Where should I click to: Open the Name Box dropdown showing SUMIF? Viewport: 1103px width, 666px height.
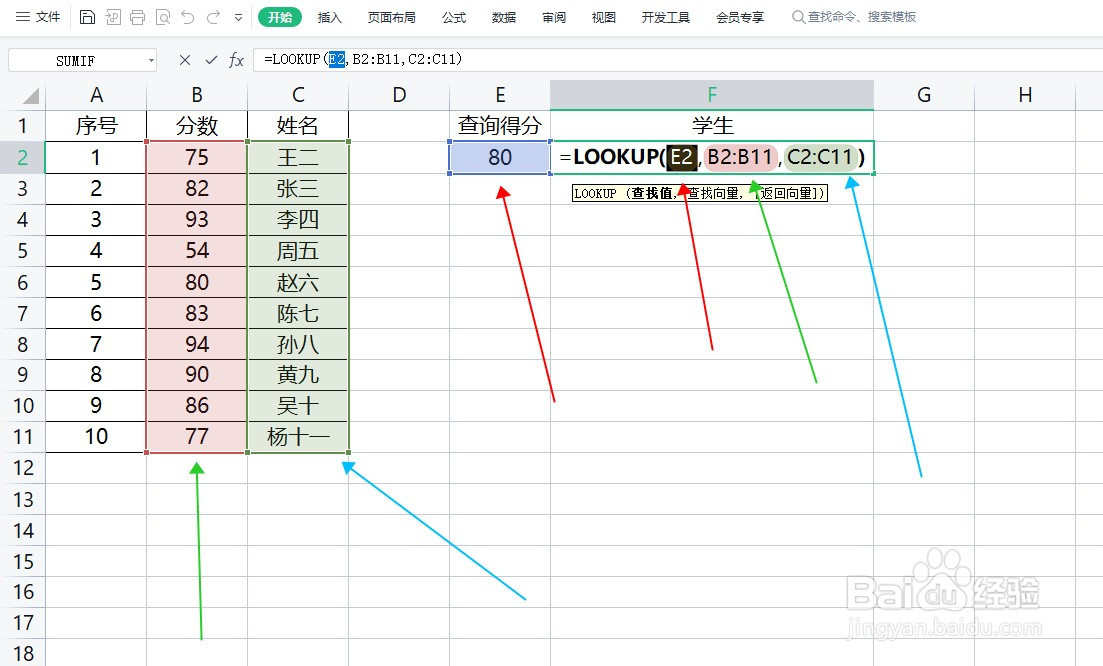coord(153,60)
